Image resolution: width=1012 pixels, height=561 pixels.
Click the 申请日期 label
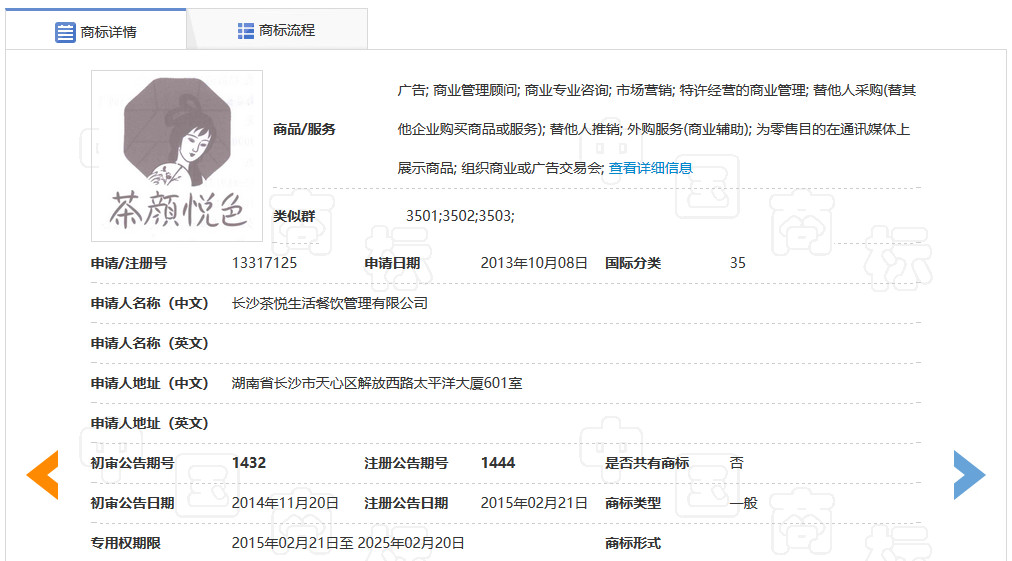click(392, 263)
